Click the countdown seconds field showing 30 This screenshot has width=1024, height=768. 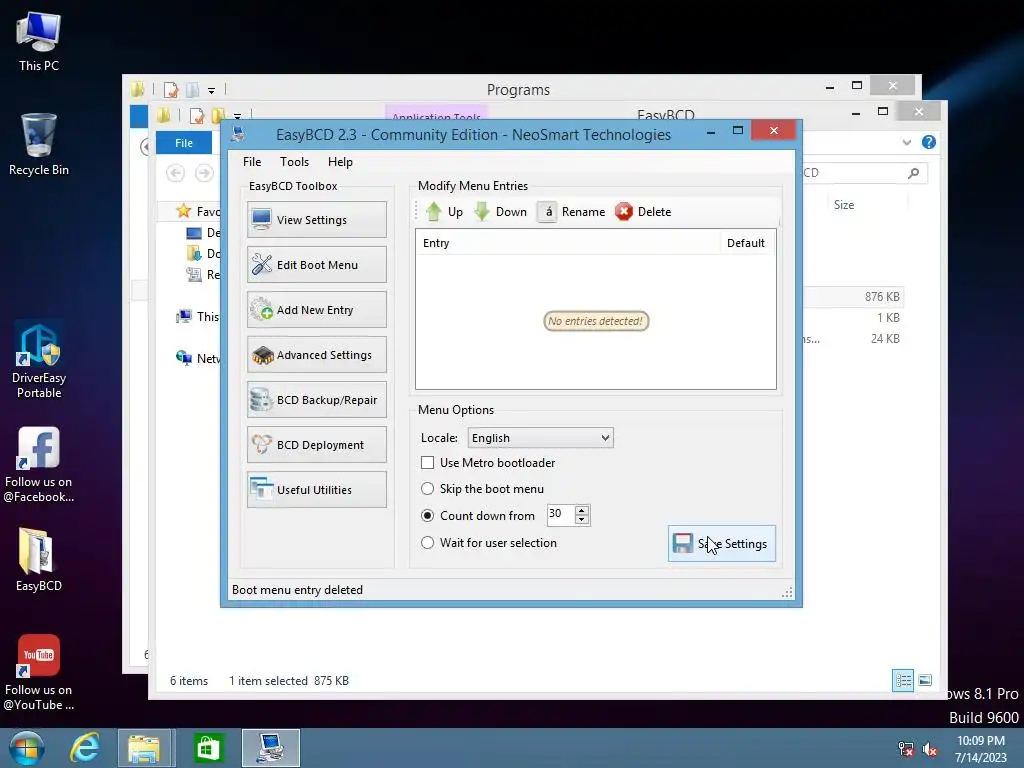point(560,515)
